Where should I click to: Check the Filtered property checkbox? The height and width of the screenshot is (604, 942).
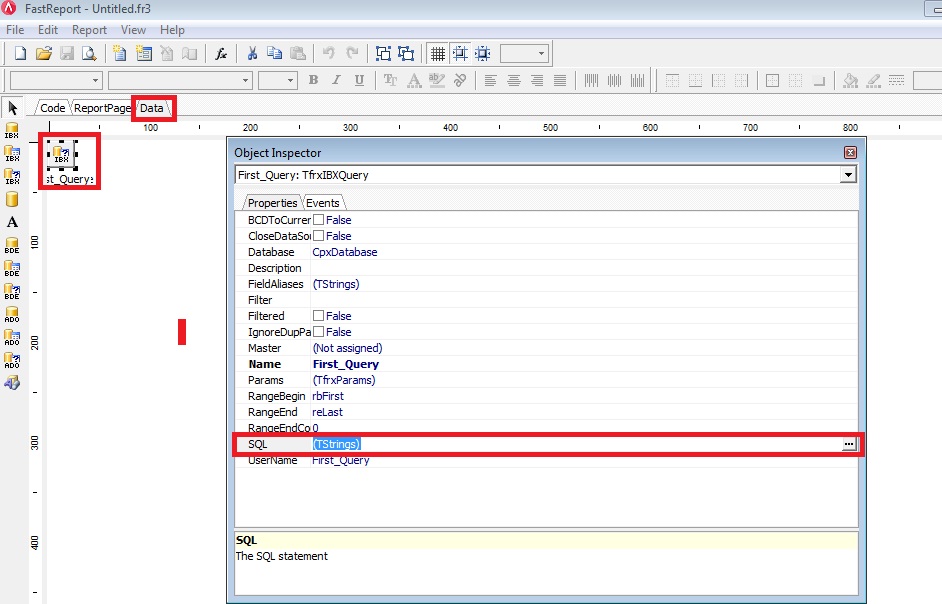coord(319,316)
